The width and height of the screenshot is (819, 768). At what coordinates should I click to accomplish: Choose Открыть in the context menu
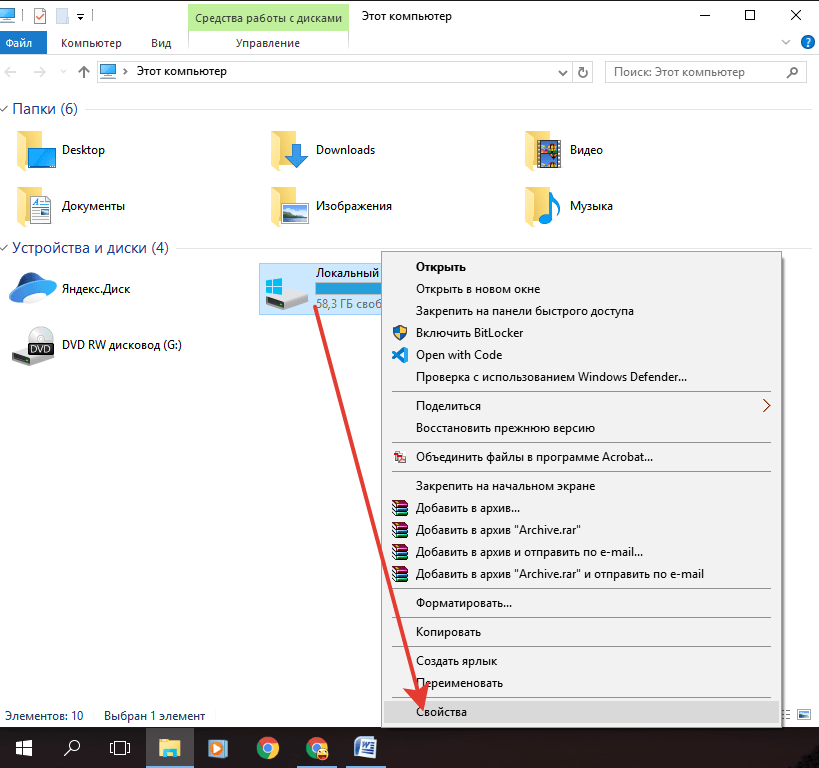click(582, 267)
